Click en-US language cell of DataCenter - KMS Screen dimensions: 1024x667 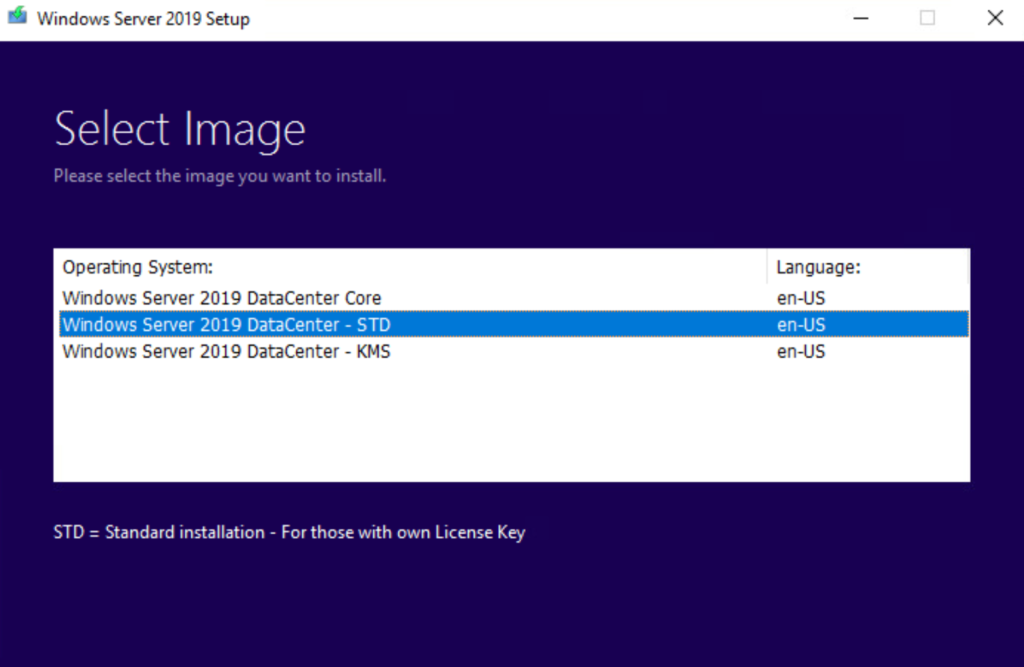click(x=801, y=351)
